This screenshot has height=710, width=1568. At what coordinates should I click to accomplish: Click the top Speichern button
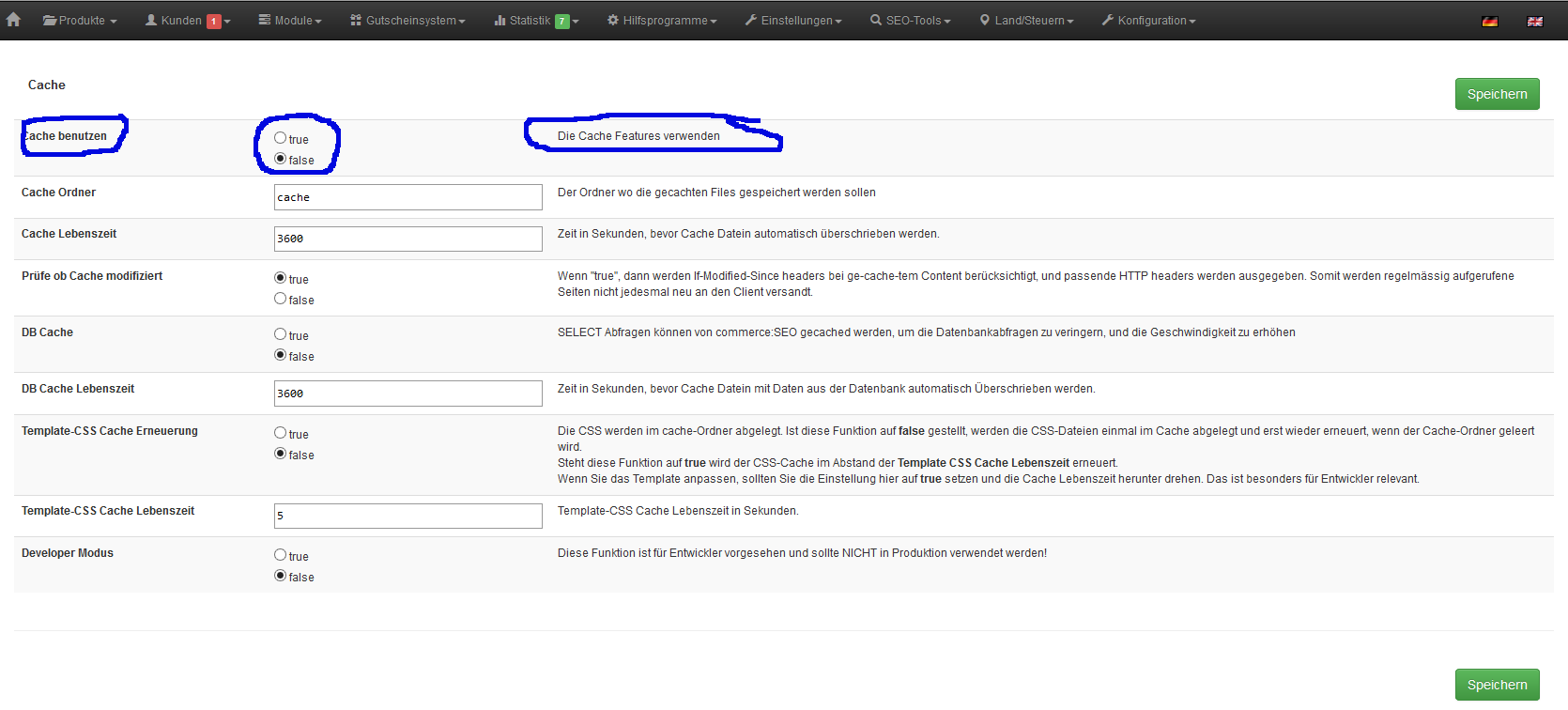[x=1497, y=94]
